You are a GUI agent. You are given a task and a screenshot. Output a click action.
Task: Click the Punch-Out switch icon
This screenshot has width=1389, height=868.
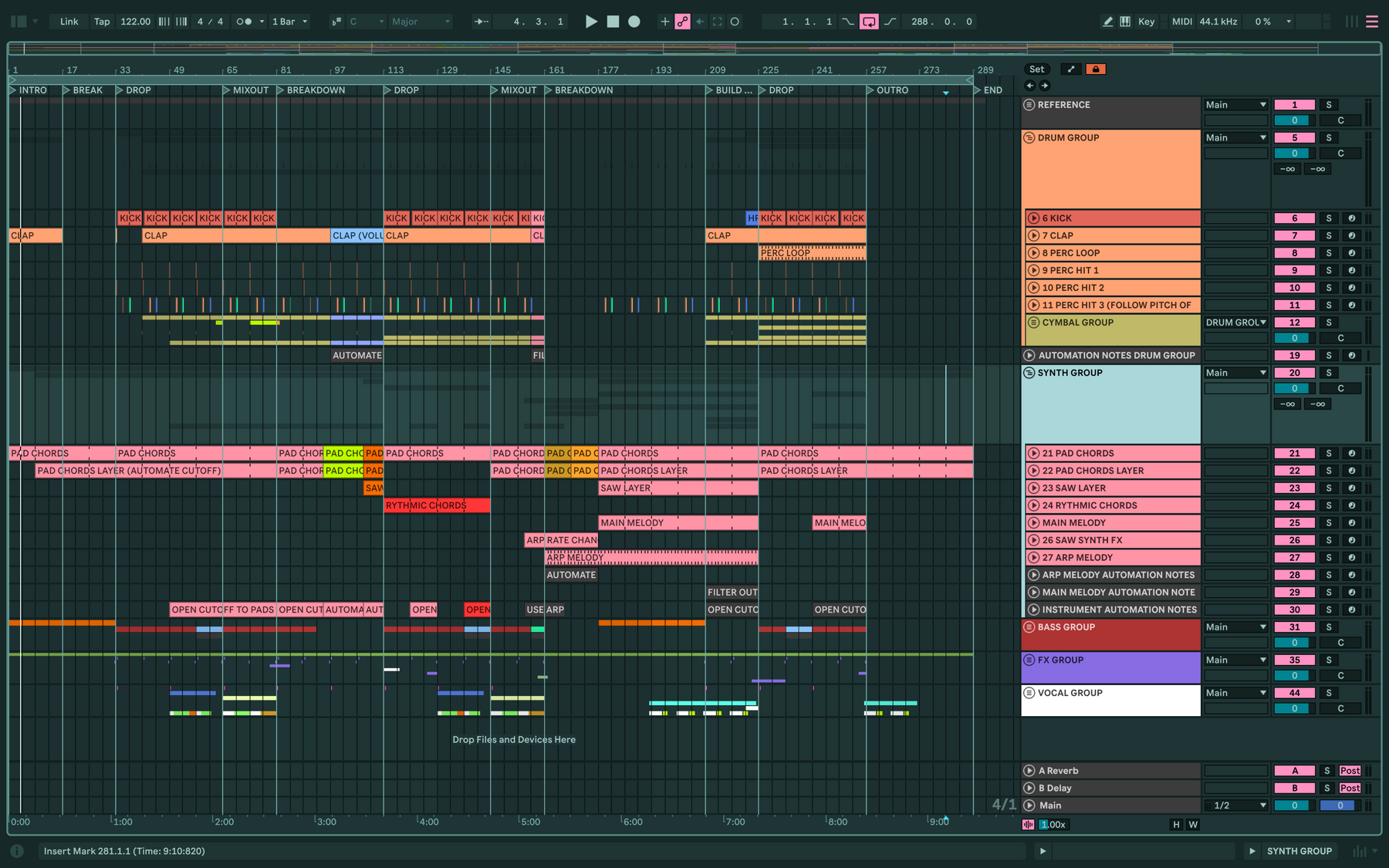[891, 22]
